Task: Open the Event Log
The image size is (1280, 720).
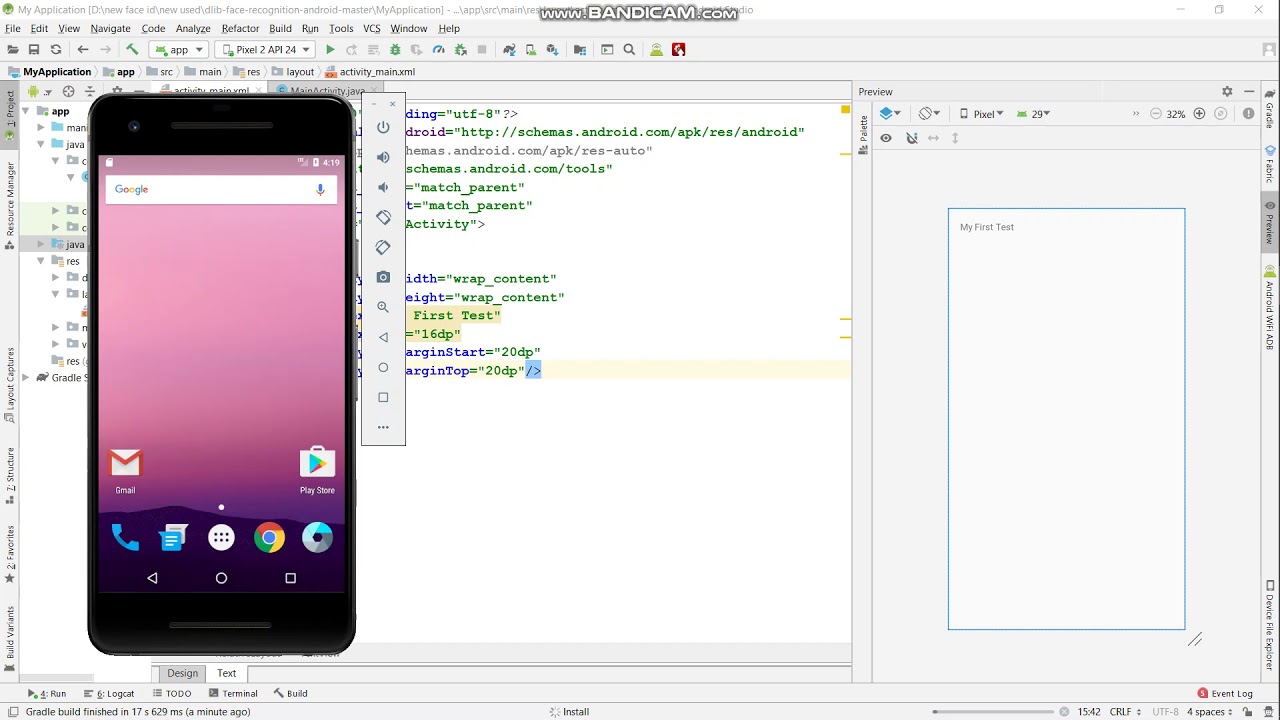Action: pyautogui.click(x=1225, y=693)
